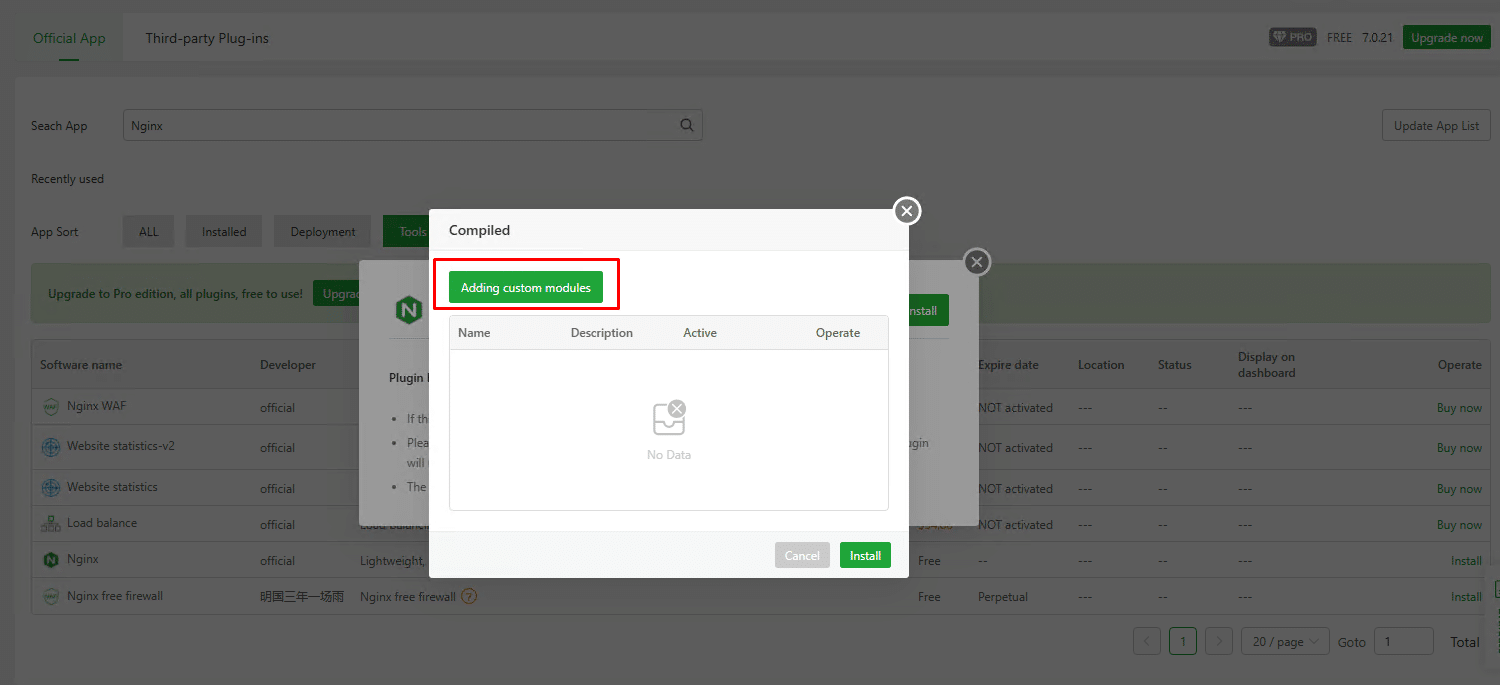Switch to the Third-party Plug-ins tab
Image resolution: width=1500 pixels, height=685 pixels.
click(207, 38)
